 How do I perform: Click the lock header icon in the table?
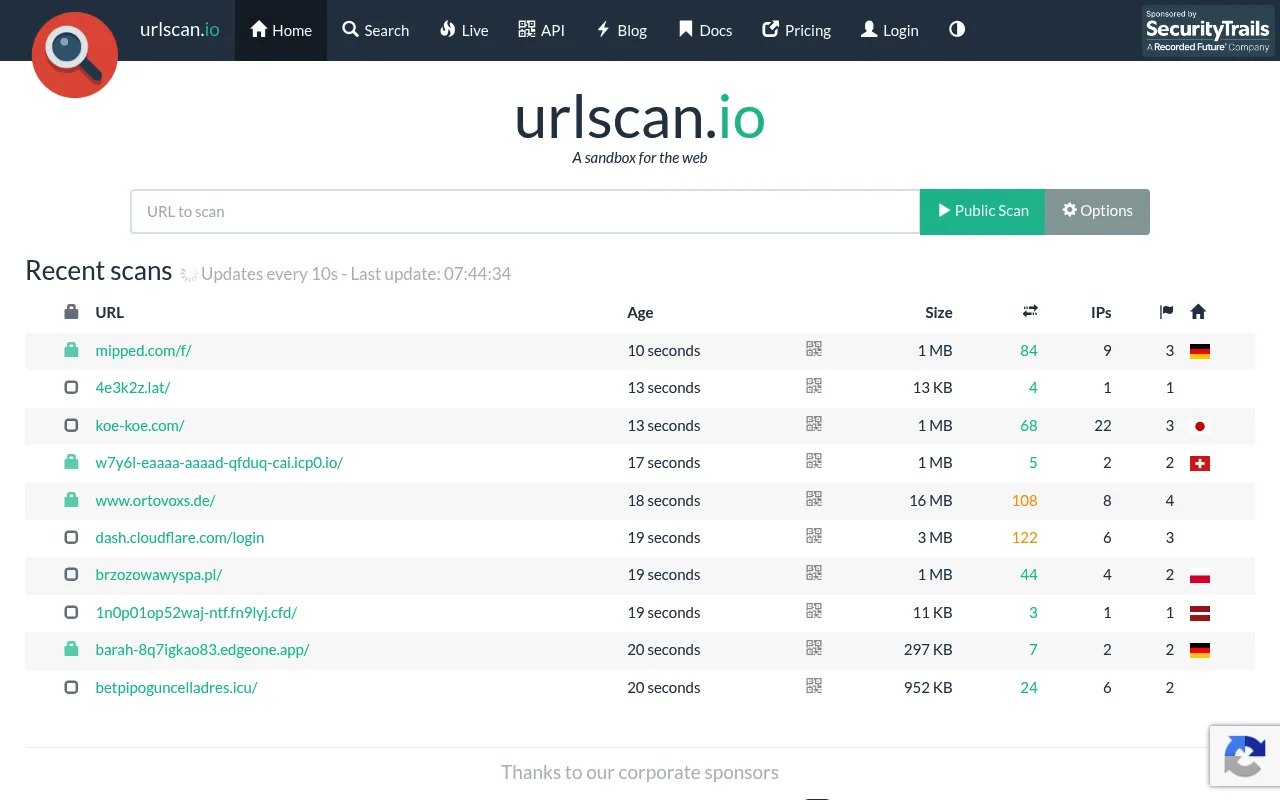(71, 312)
